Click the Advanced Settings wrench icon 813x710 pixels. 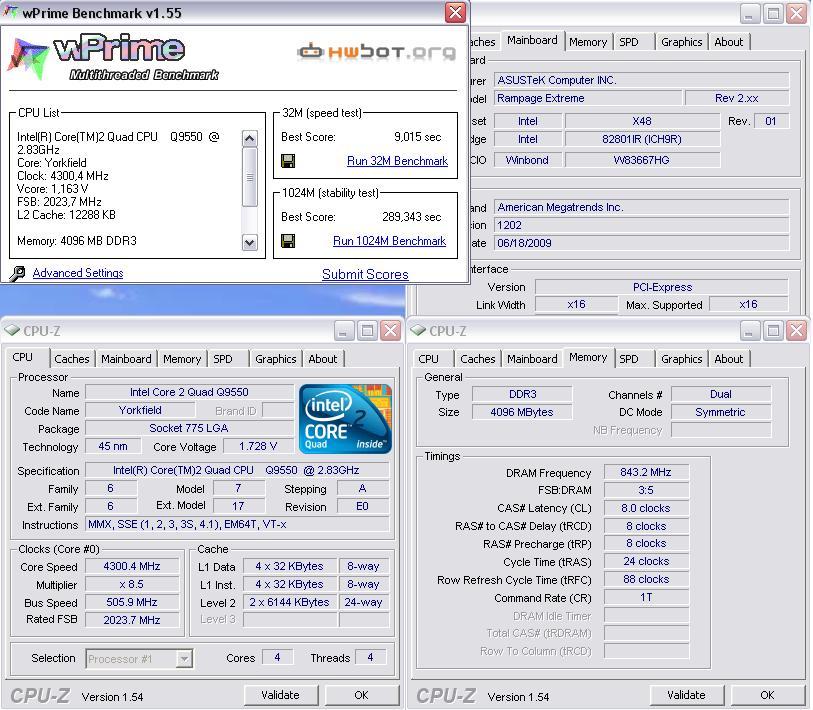pyautogui.click(x=17, y=273)
